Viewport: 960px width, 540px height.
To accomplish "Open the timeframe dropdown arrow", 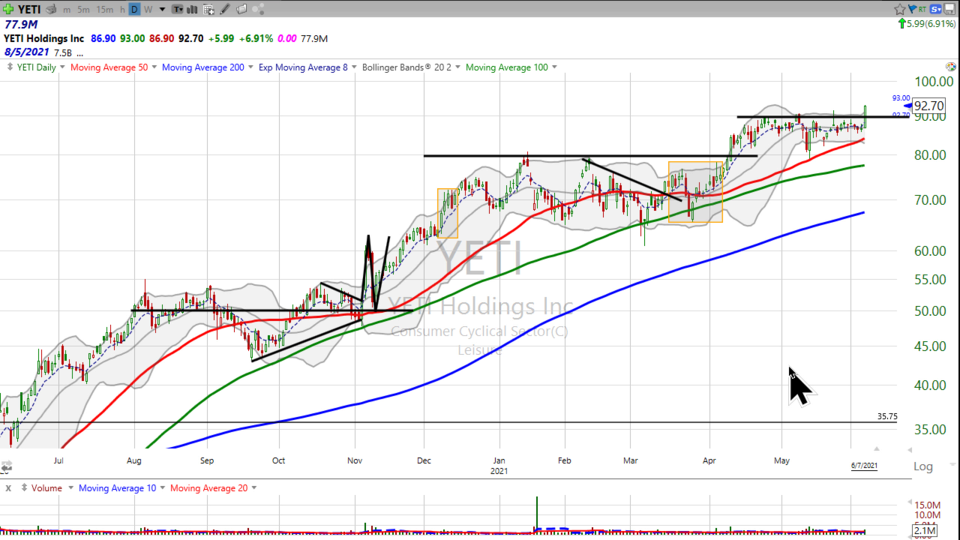I will tap(162, 9).
